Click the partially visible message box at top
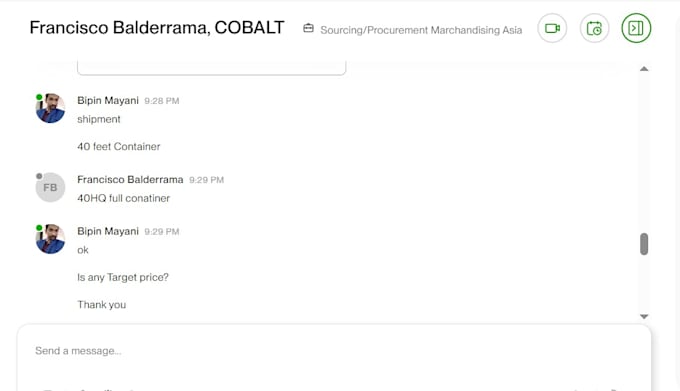 (x=212, y=68)
